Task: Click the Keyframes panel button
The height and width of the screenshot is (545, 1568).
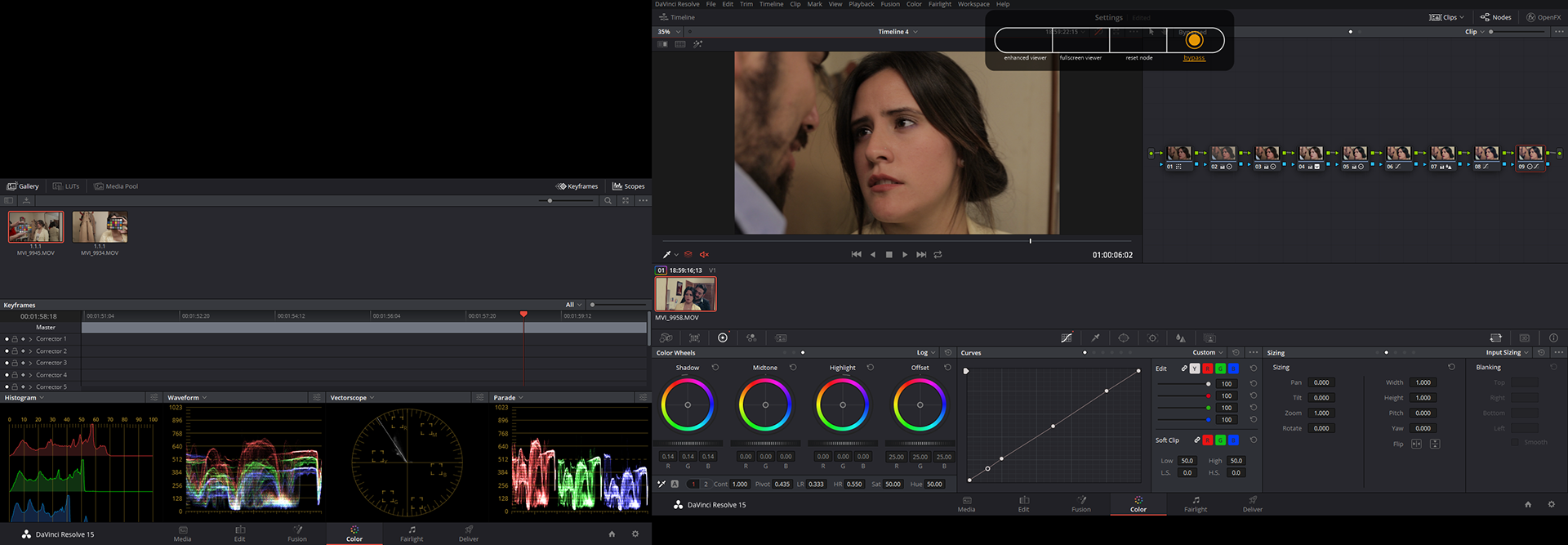Action: 577,186
